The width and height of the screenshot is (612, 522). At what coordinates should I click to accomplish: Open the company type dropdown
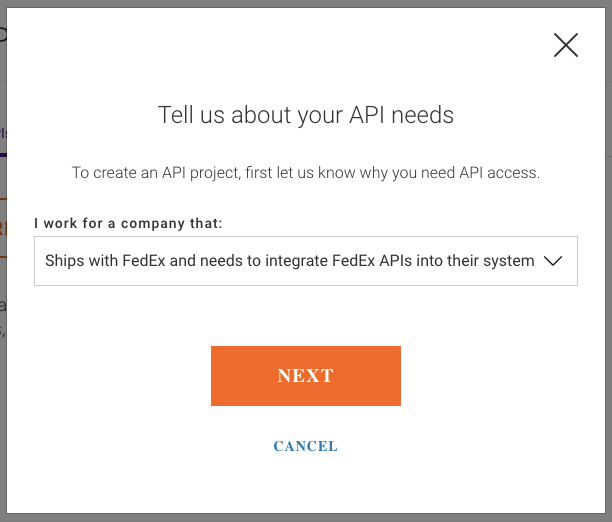point(306,261)
